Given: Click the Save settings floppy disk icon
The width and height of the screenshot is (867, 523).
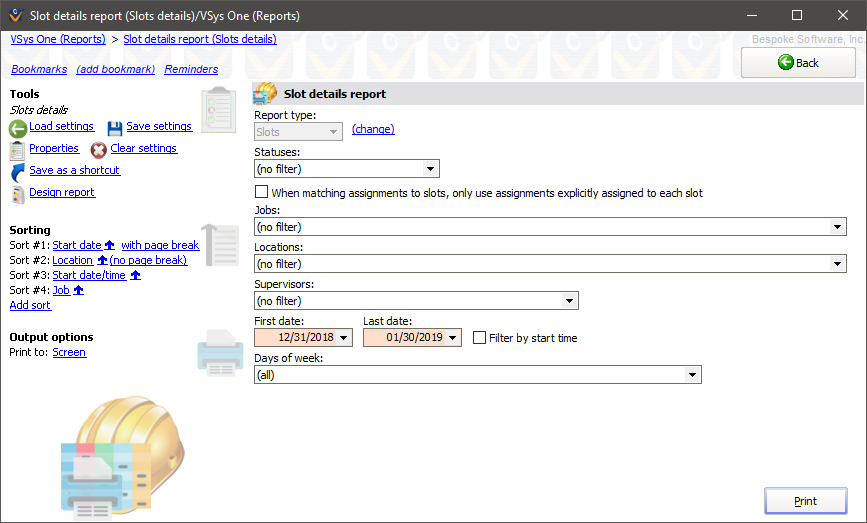Looking at the screenshot, I should (115, 128).
